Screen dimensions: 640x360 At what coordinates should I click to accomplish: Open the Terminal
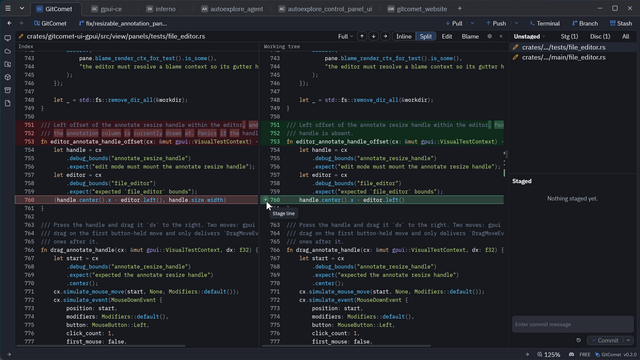[x=544, y=23]
